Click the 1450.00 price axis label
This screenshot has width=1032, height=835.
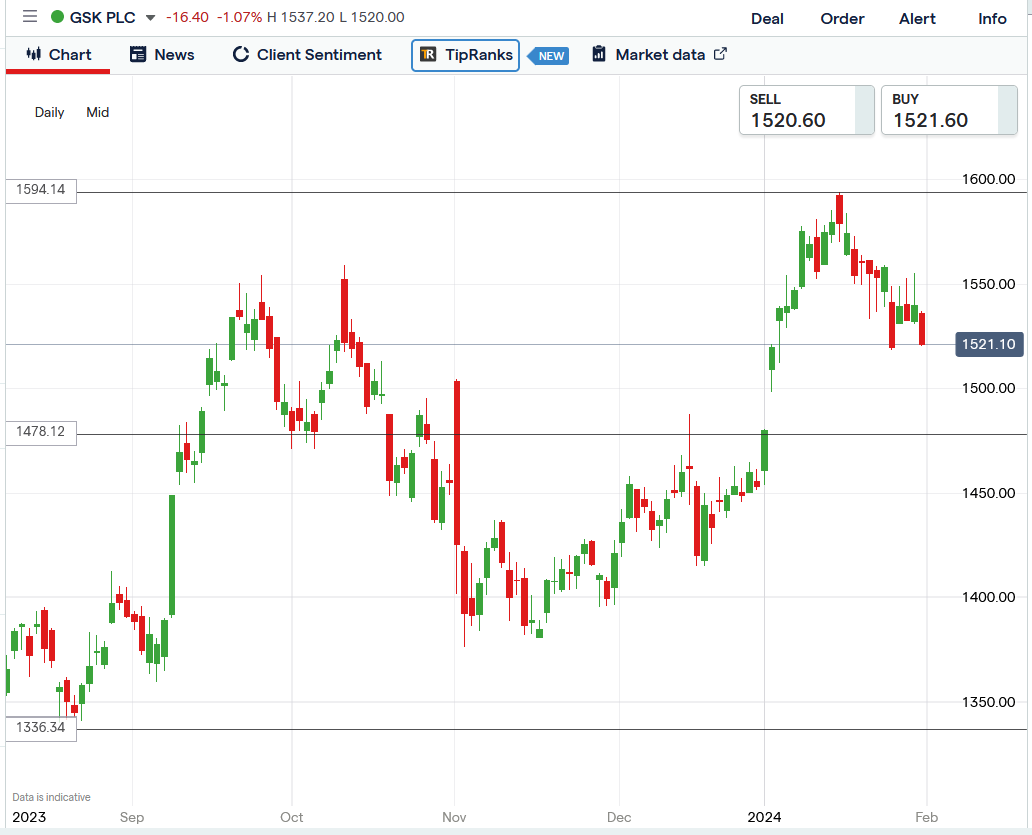click(x=989, y=493)
